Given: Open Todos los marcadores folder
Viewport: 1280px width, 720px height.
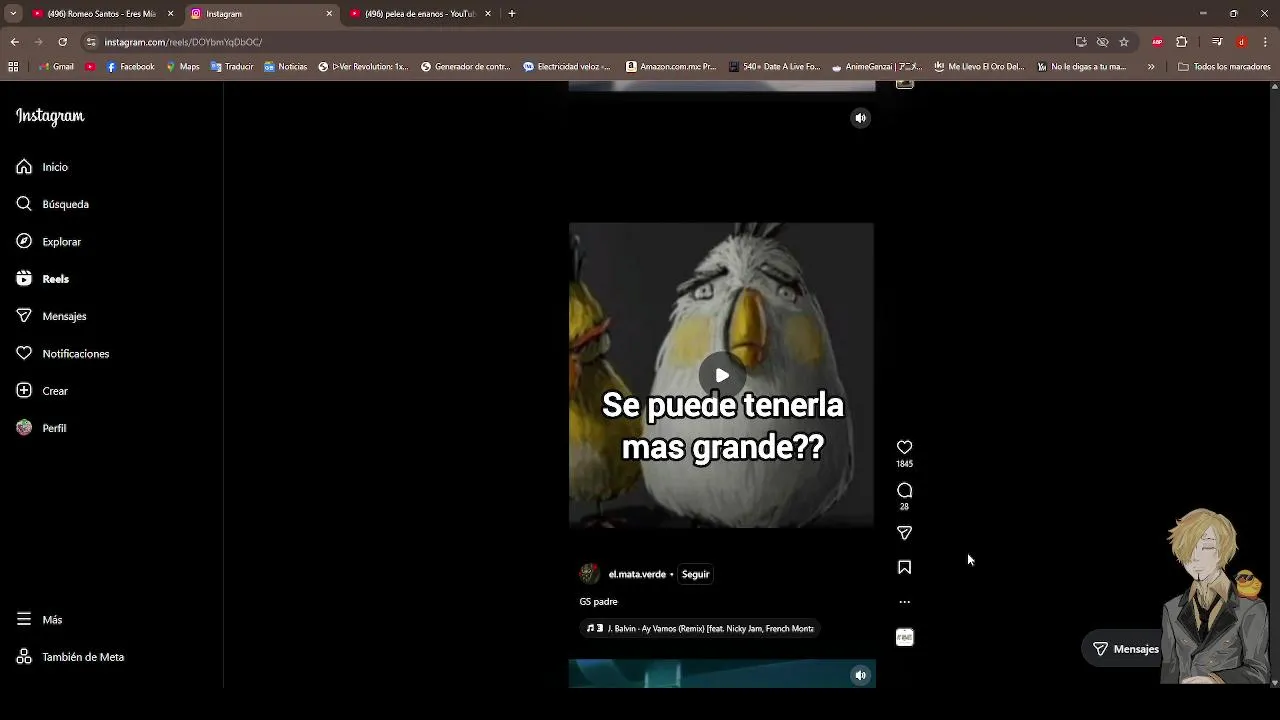Looking at the screenshot, I should (1224, 67).
